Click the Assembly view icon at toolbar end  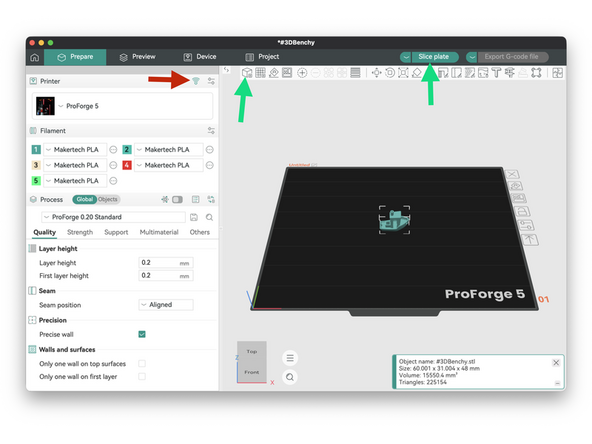[557, 72]
